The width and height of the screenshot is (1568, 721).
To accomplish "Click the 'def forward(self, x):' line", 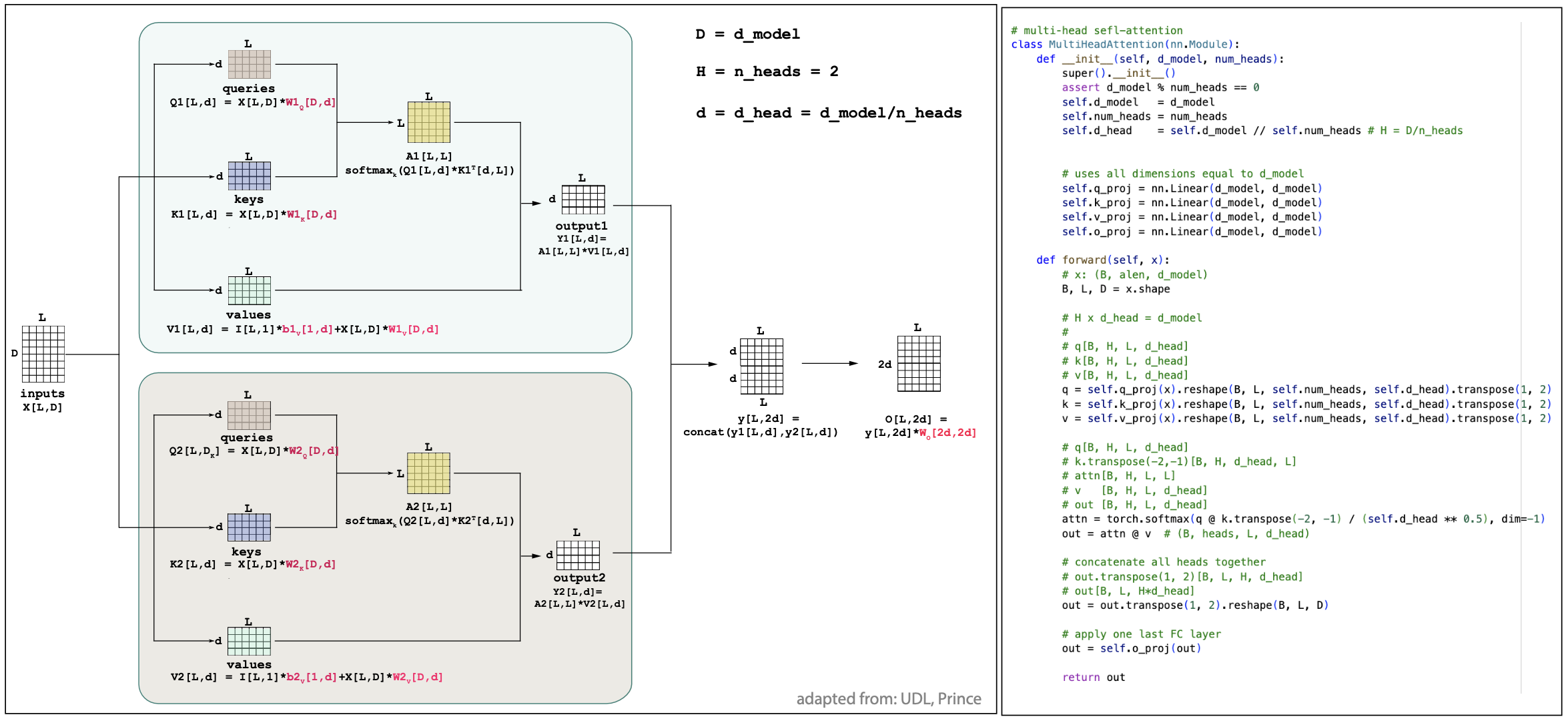I will coord(1102,260).
